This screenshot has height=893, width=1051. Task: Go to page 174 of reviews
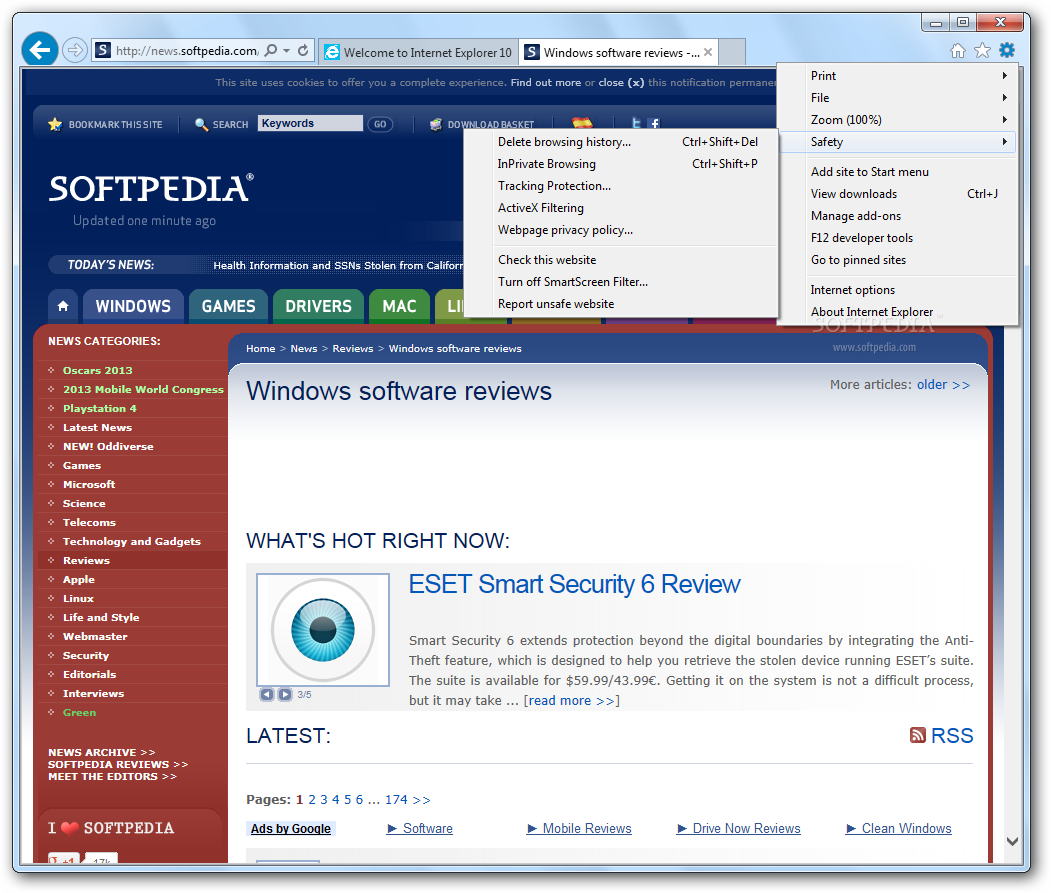tap(396, 800)
